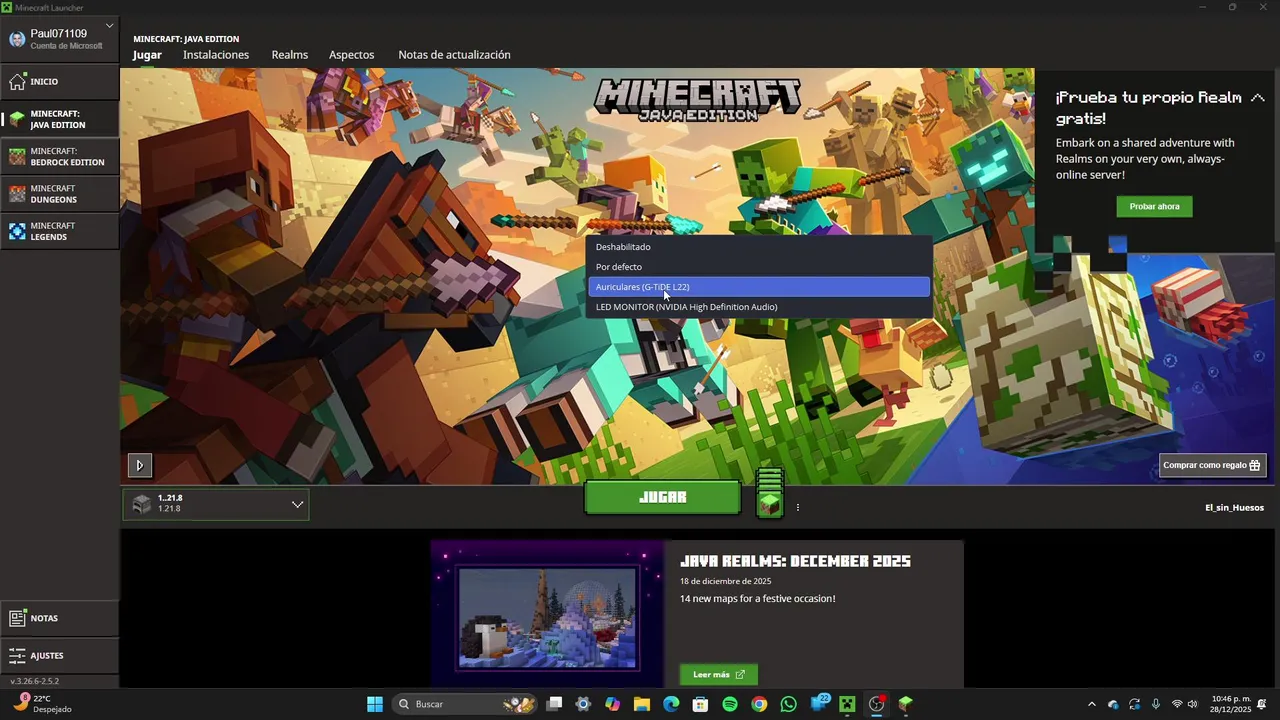Open Spotify from the taskbar

[730, 704]
